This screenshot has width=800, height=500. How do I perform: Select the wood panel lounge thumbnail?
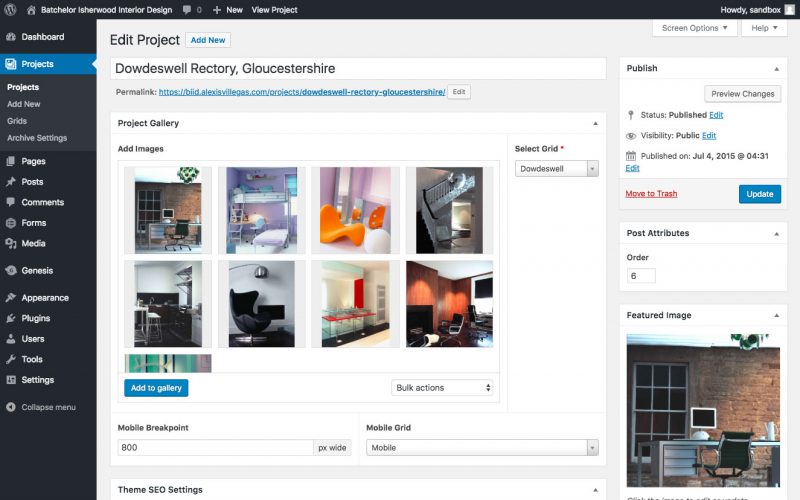[449, 304]
